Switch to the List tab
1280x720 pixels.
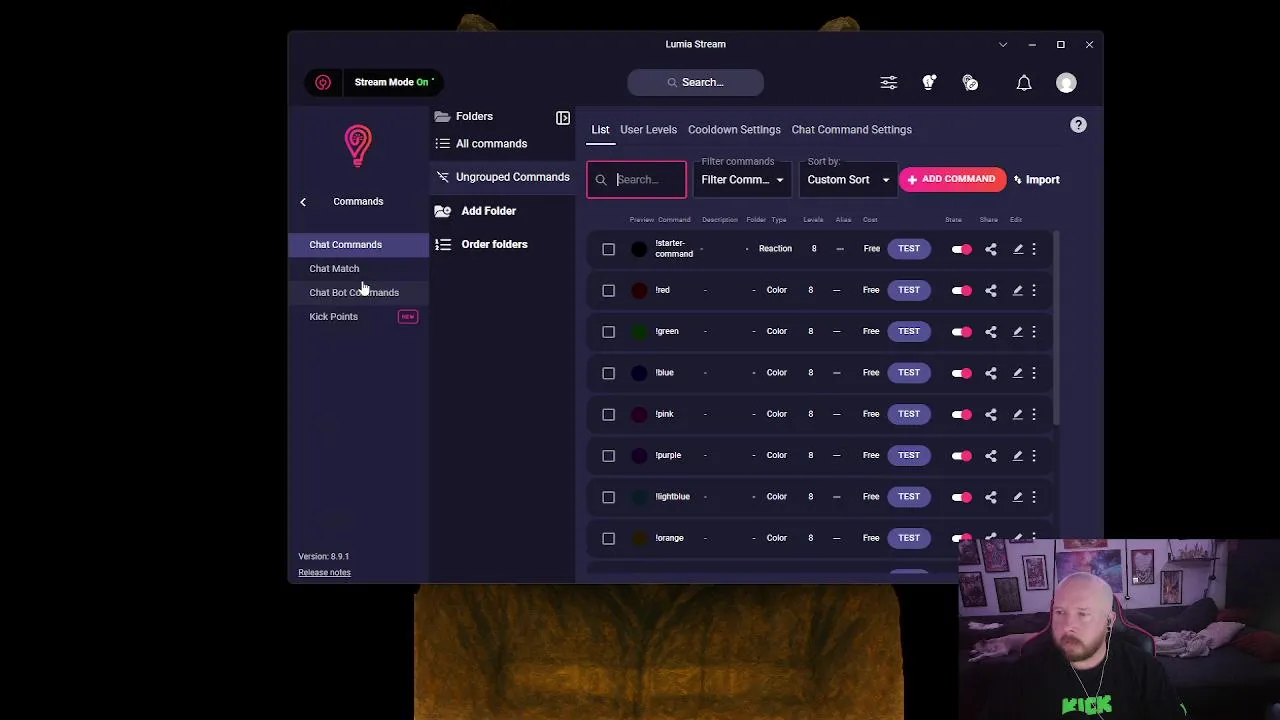600,130
